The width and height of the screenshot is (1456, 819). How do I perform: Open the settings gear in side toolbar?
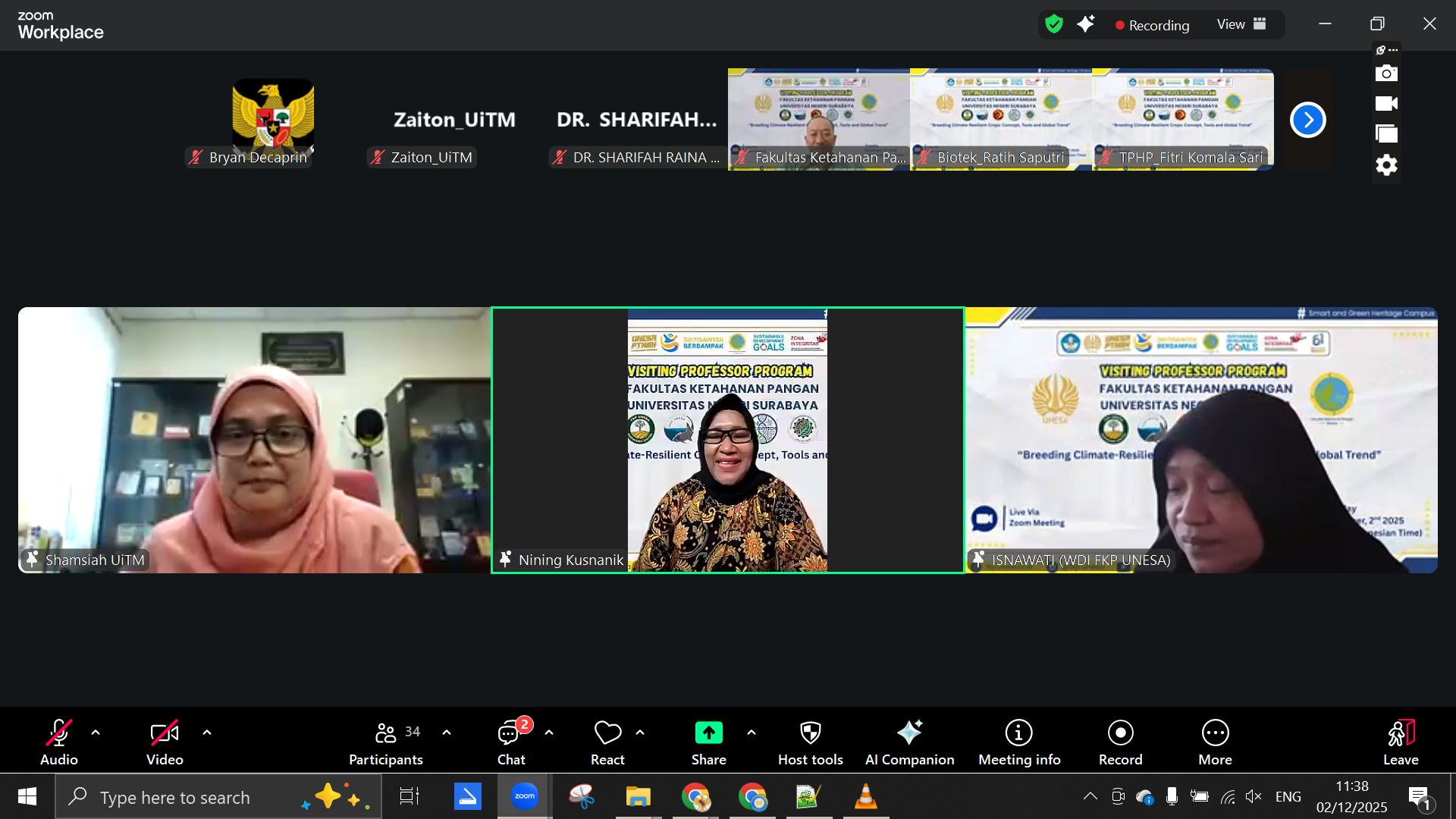1386,165
